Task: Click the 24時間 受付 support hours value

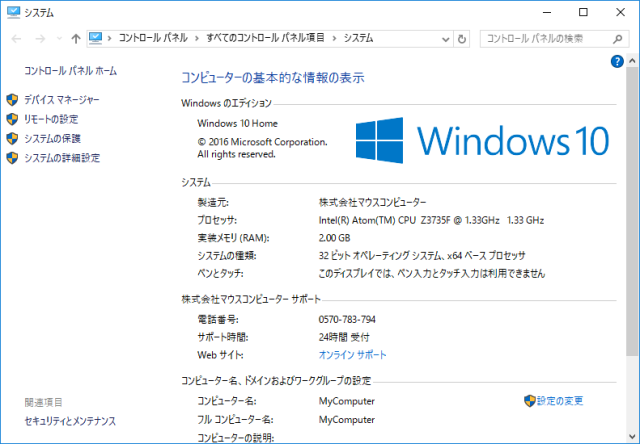Action: pos(344,337)
